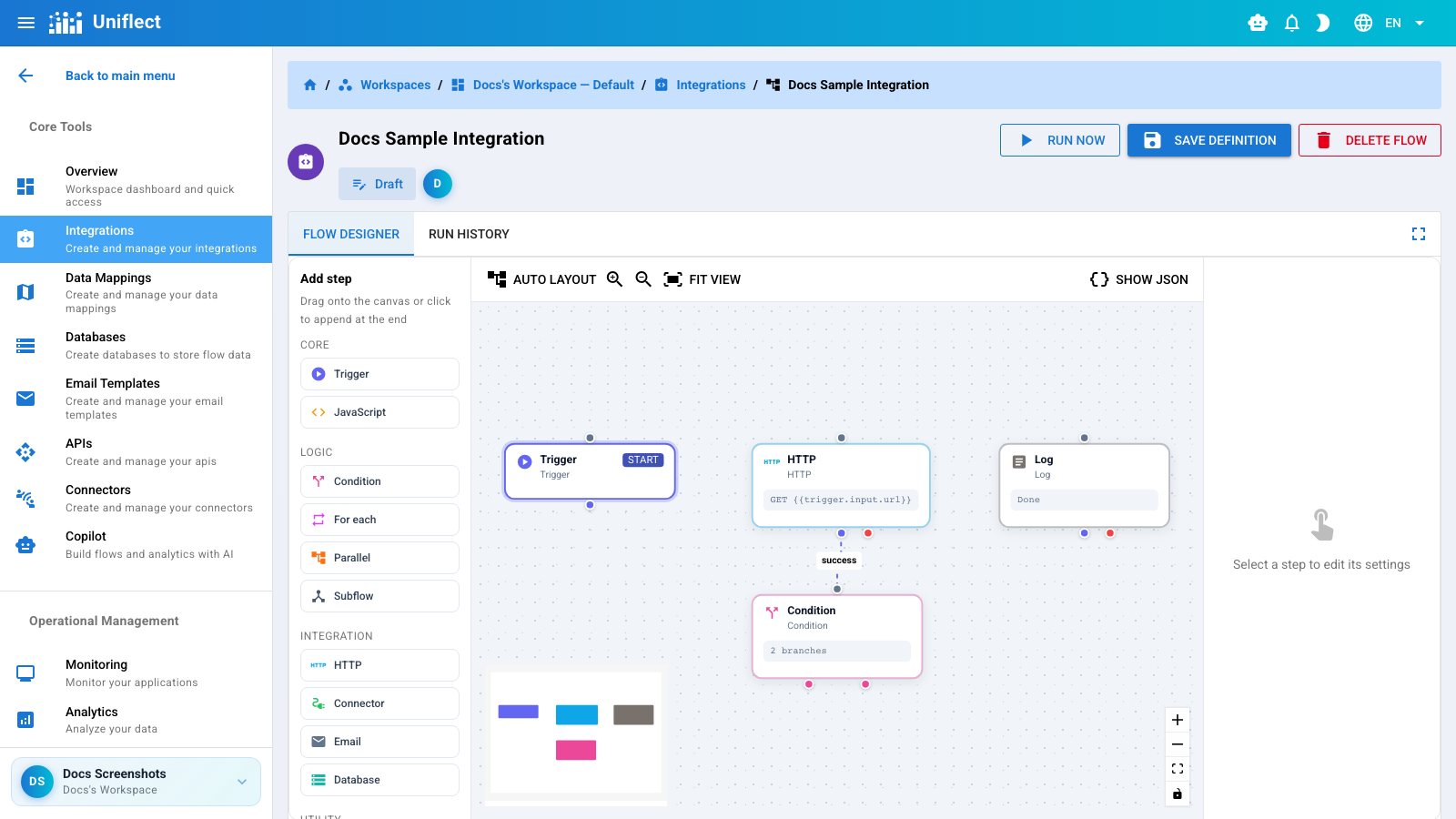Select the Trigger node on canvas
This screenshot has height=819, width=1456.
tap(590, 471)
